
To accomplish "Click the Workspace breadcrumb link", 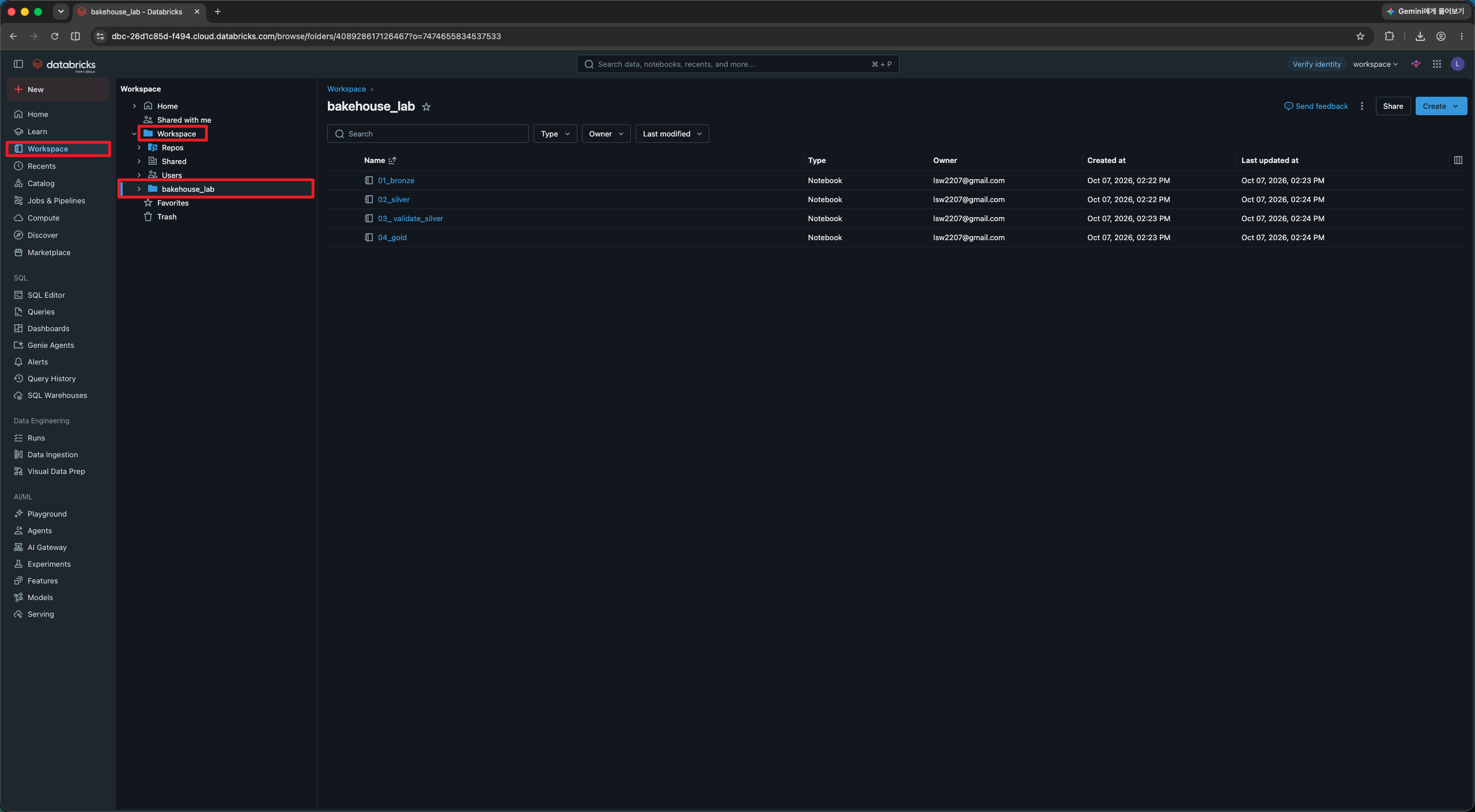I will point(346,89).
